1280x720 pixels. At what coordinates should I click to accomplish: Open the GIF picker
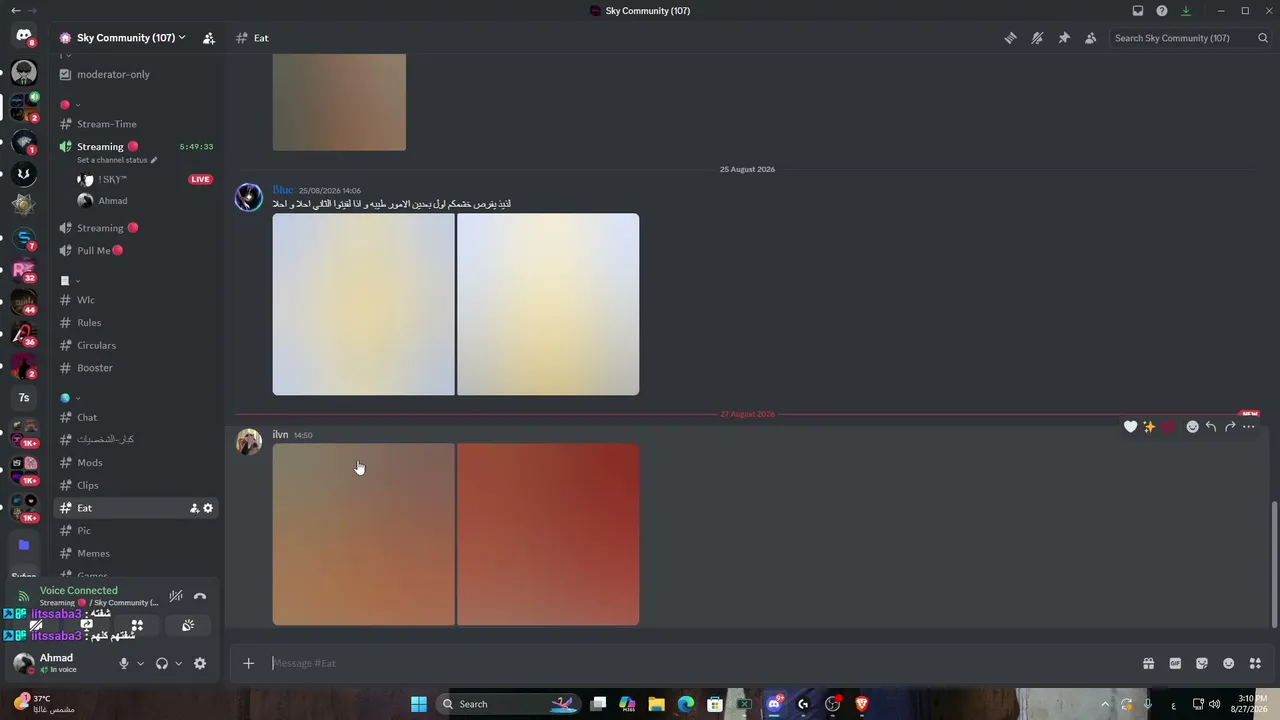coord(1175,663)
